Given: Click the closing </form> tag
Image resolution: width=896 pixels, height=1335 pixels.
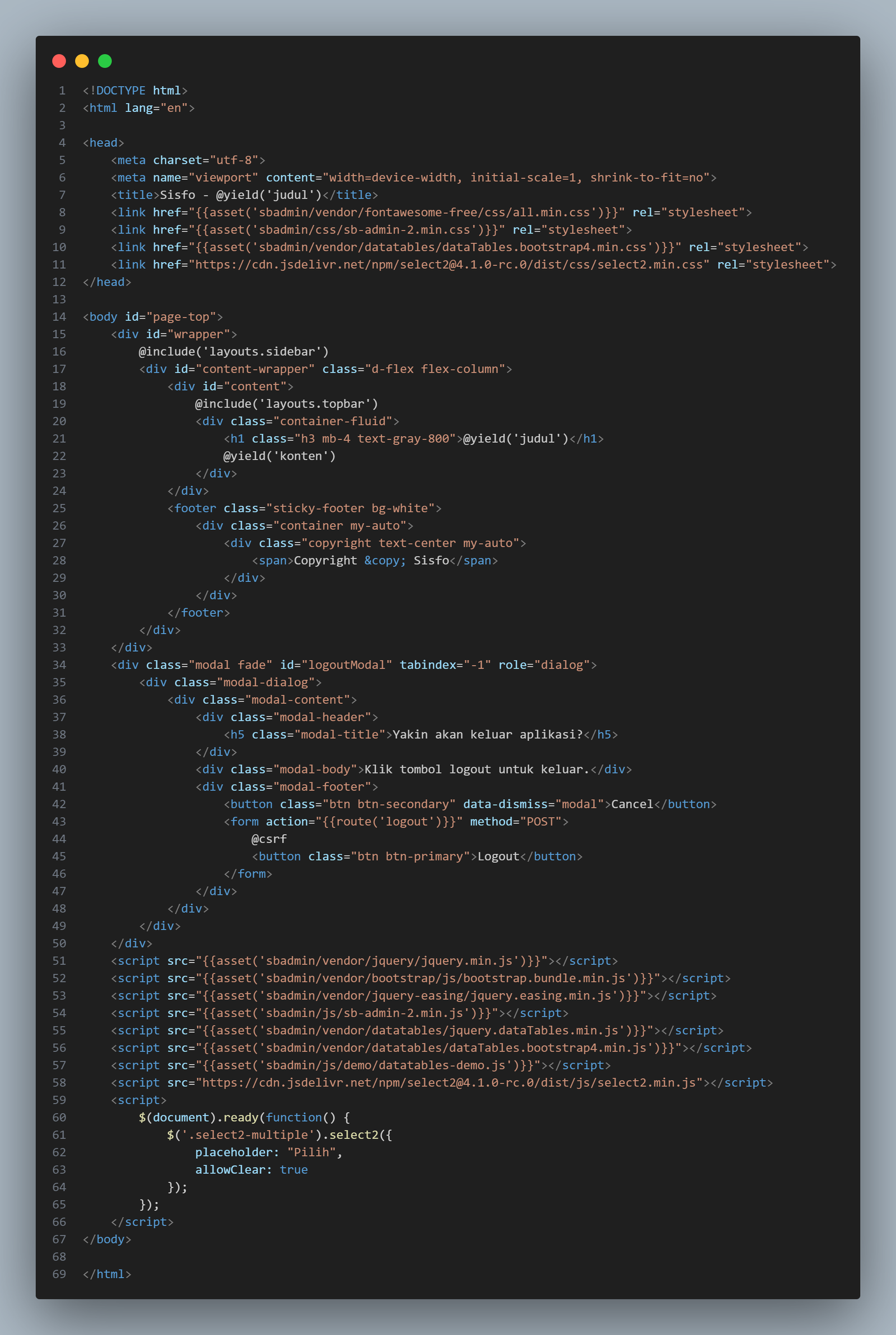Looking at the screenshot, I should [248, 875].
